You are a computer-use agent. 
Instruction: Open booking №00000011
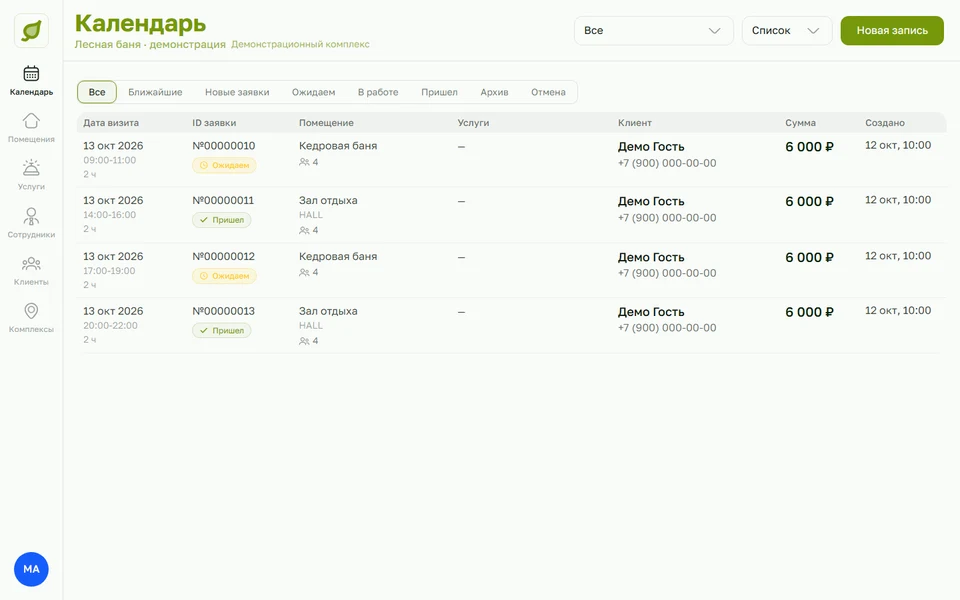(x=223, y=200)
